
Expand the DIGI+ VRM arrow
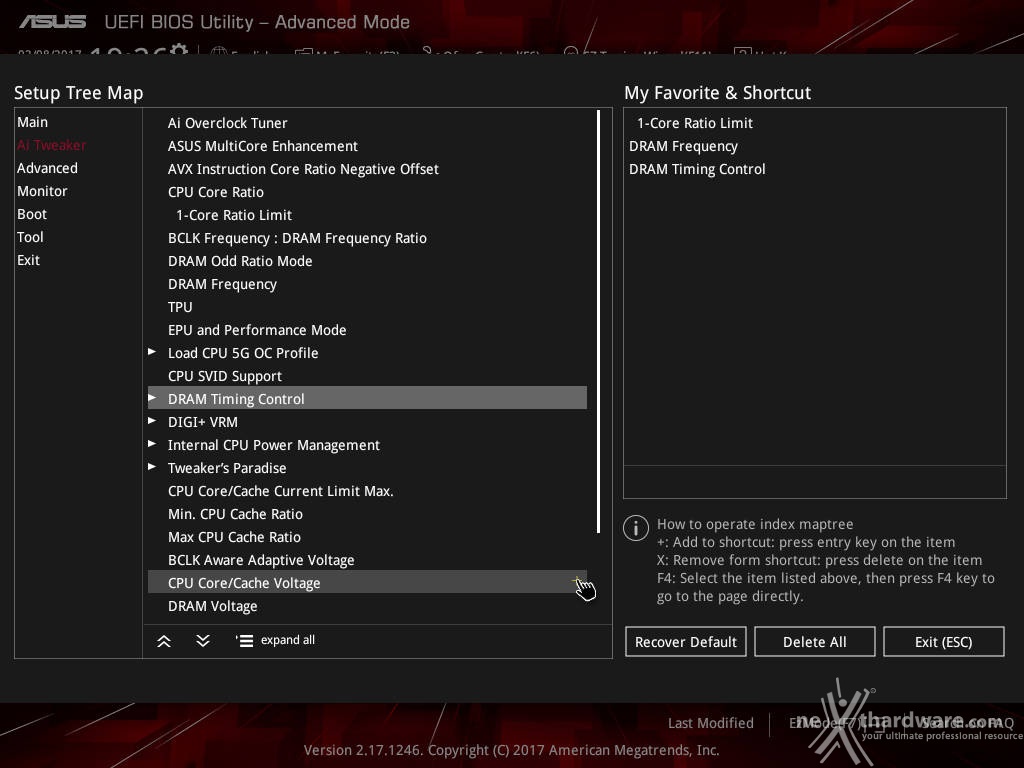tap(152, 421)
